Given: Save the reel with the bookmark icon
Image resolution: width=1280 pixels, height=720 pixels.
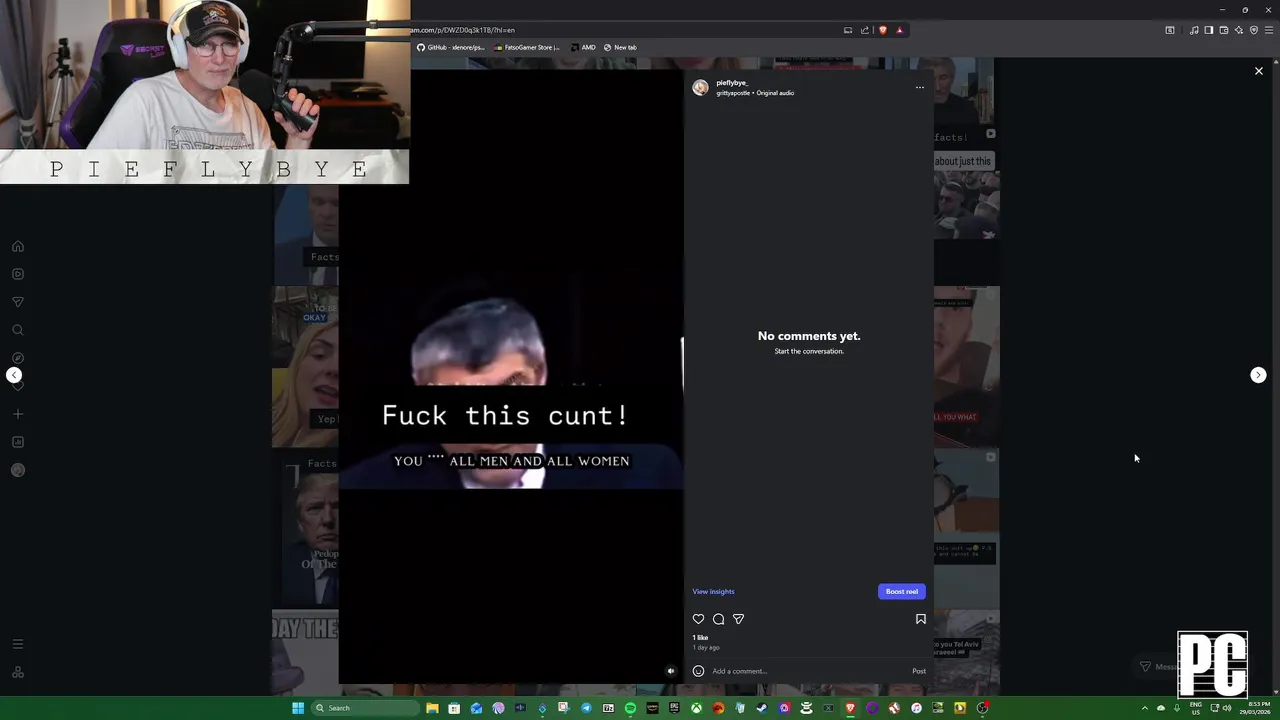Looking at the screenshot, I should tap(921, 619).
